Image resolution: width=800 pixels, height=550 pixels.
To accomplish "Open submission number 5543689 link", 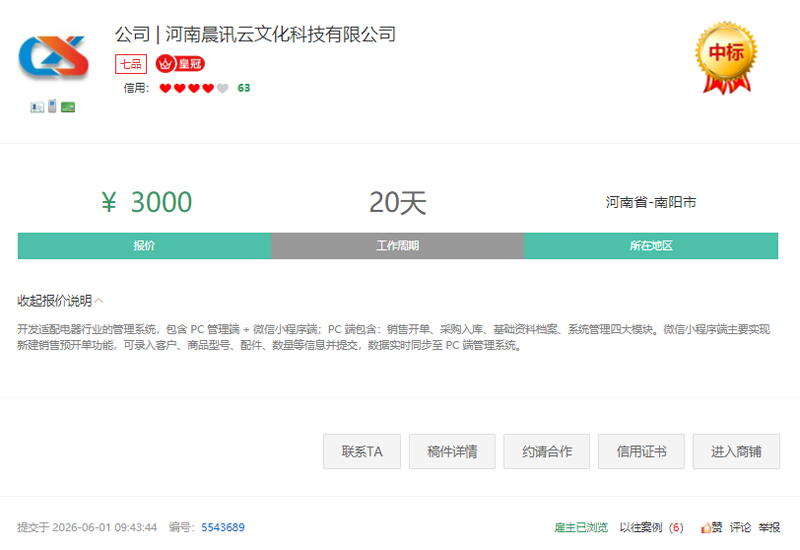I will (x=223, y=527).
